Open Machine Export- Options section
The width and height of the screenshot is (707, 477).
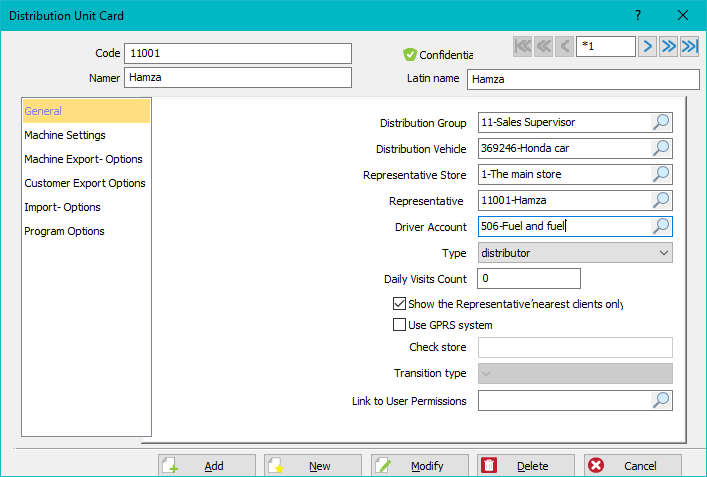pos(83,159)
